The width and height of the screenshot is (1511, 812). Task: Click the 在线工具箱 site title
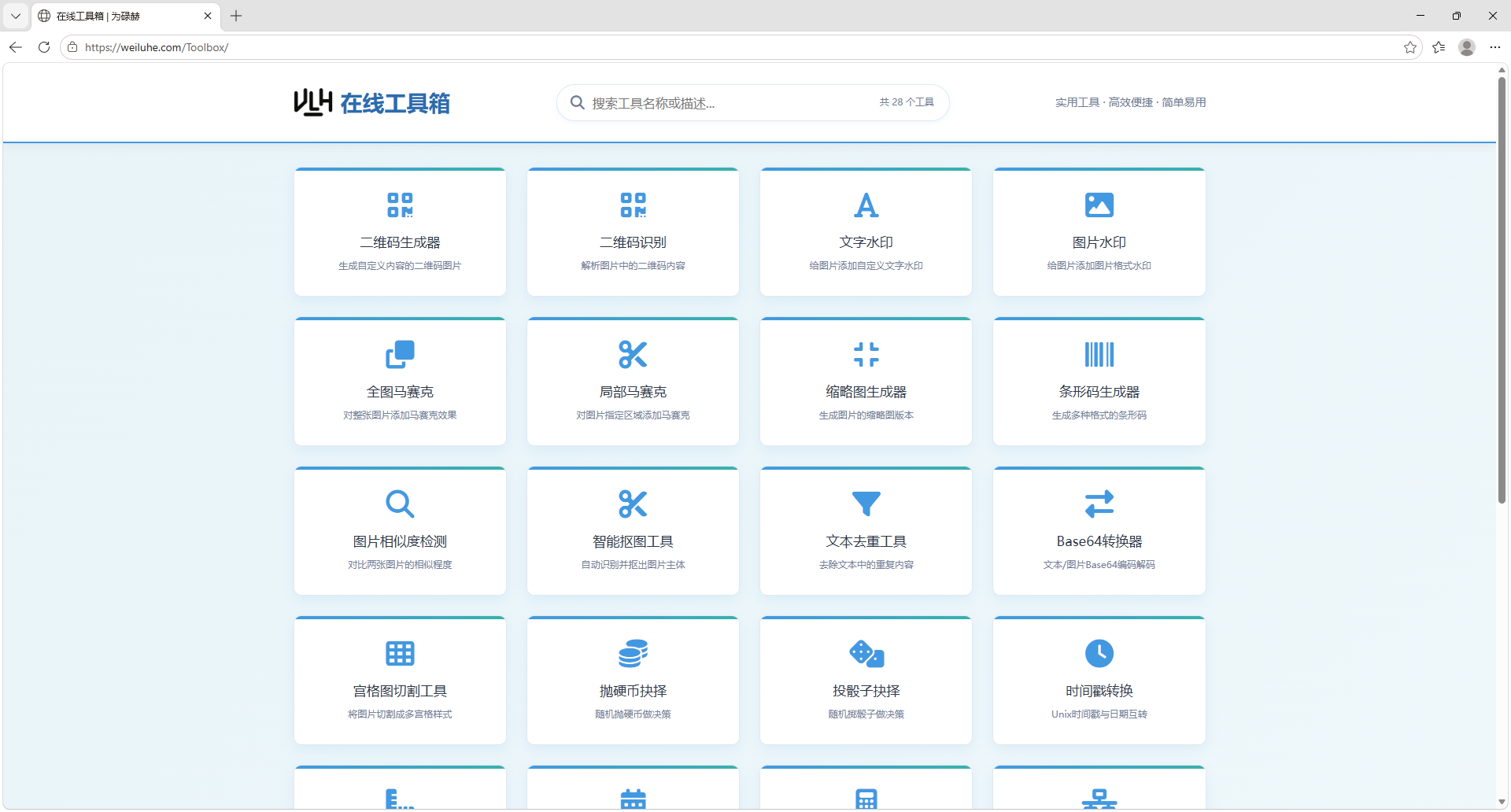395,103
